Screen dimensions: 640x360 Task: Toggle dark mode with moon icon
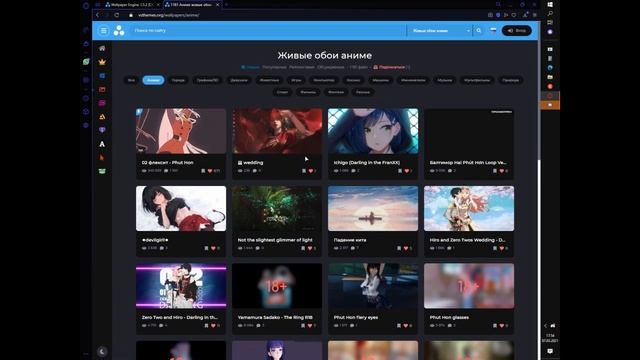coord(102,351)
